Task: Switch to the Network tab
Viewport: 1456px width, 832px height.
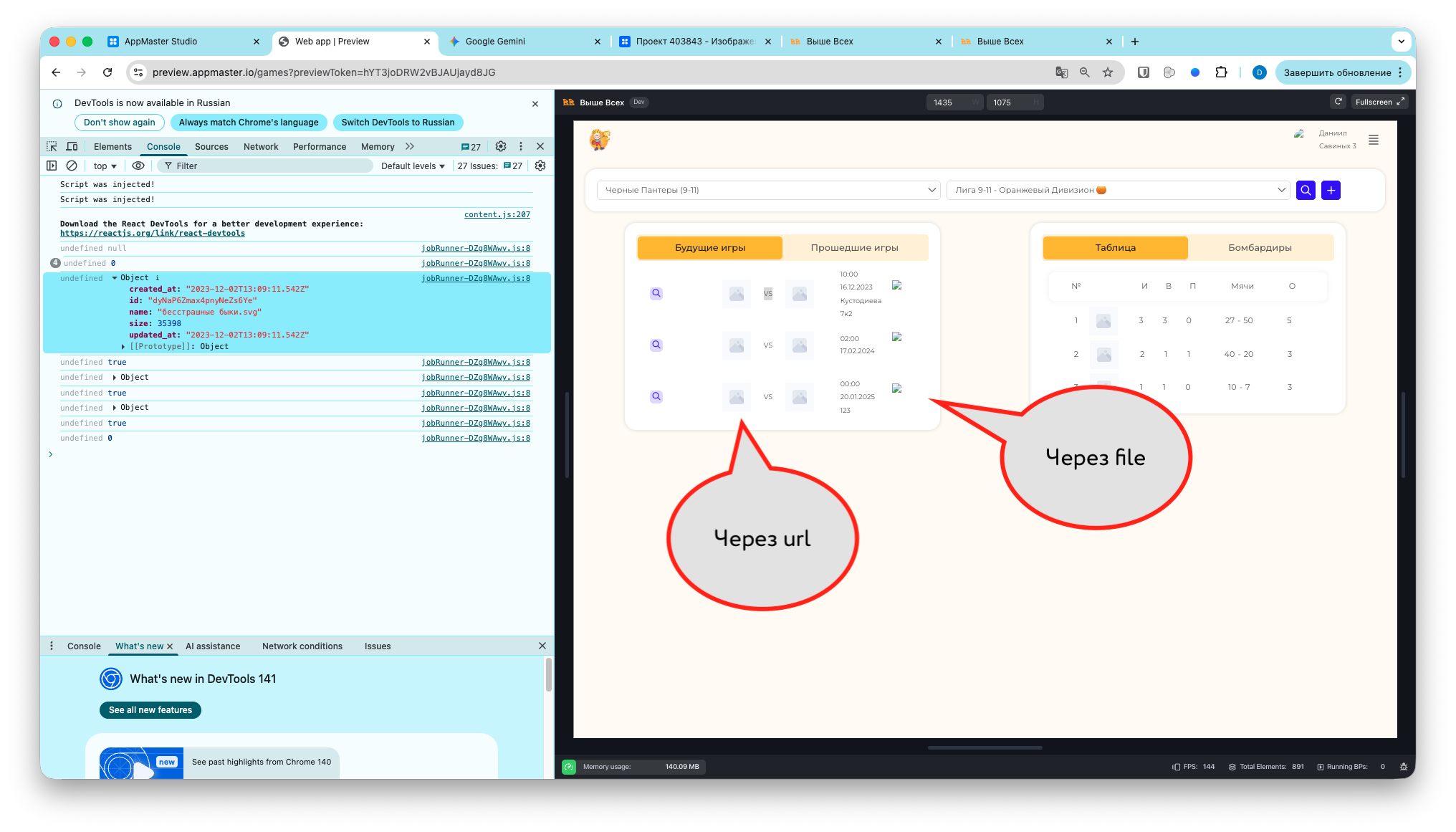Action: click(261, 146)
